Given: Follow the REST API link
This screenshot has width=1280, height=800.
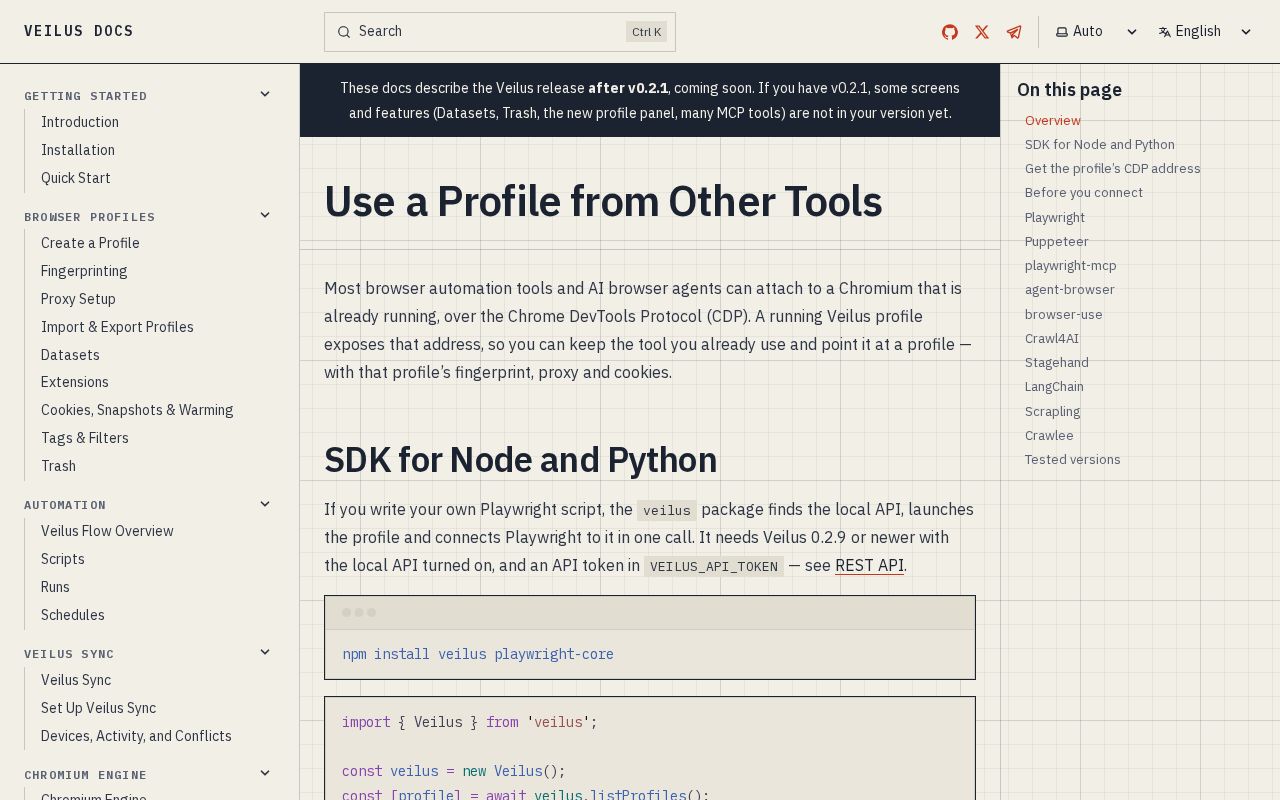Looking at the screenshot, I should click(869, 566).
